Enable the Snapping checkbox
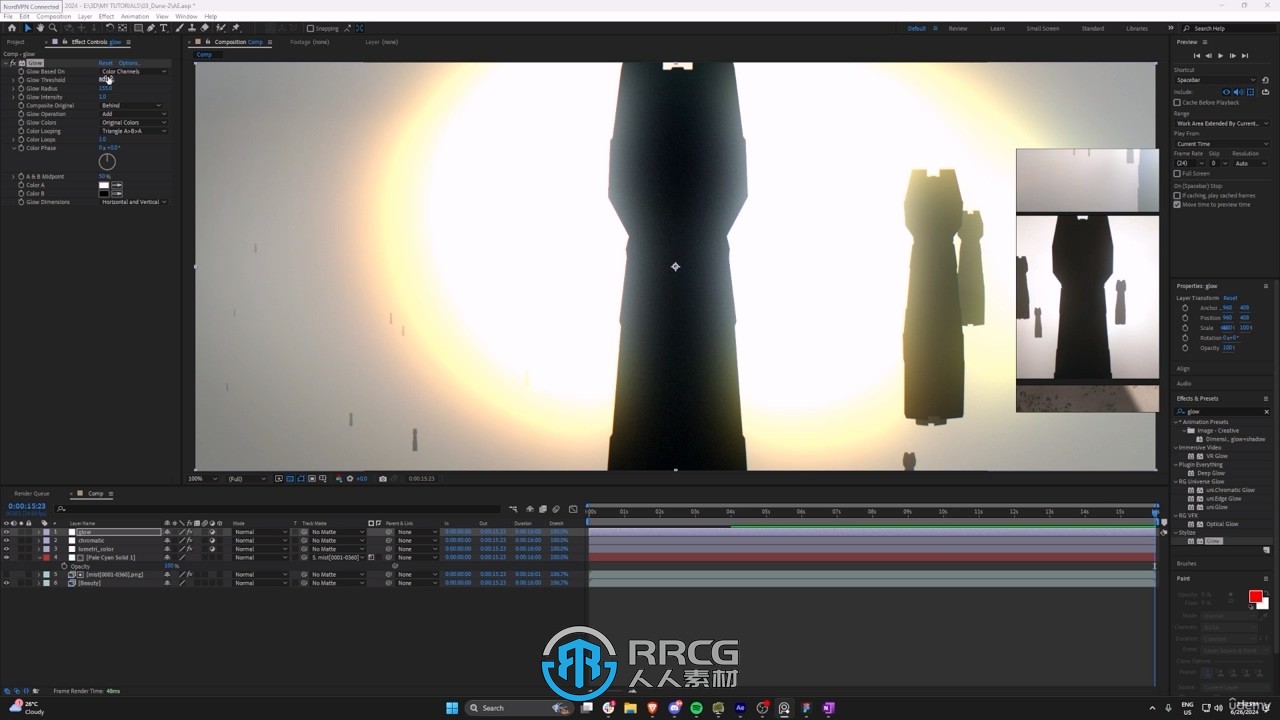Viewport: 1280px width, 720px height. coord(310,28)
